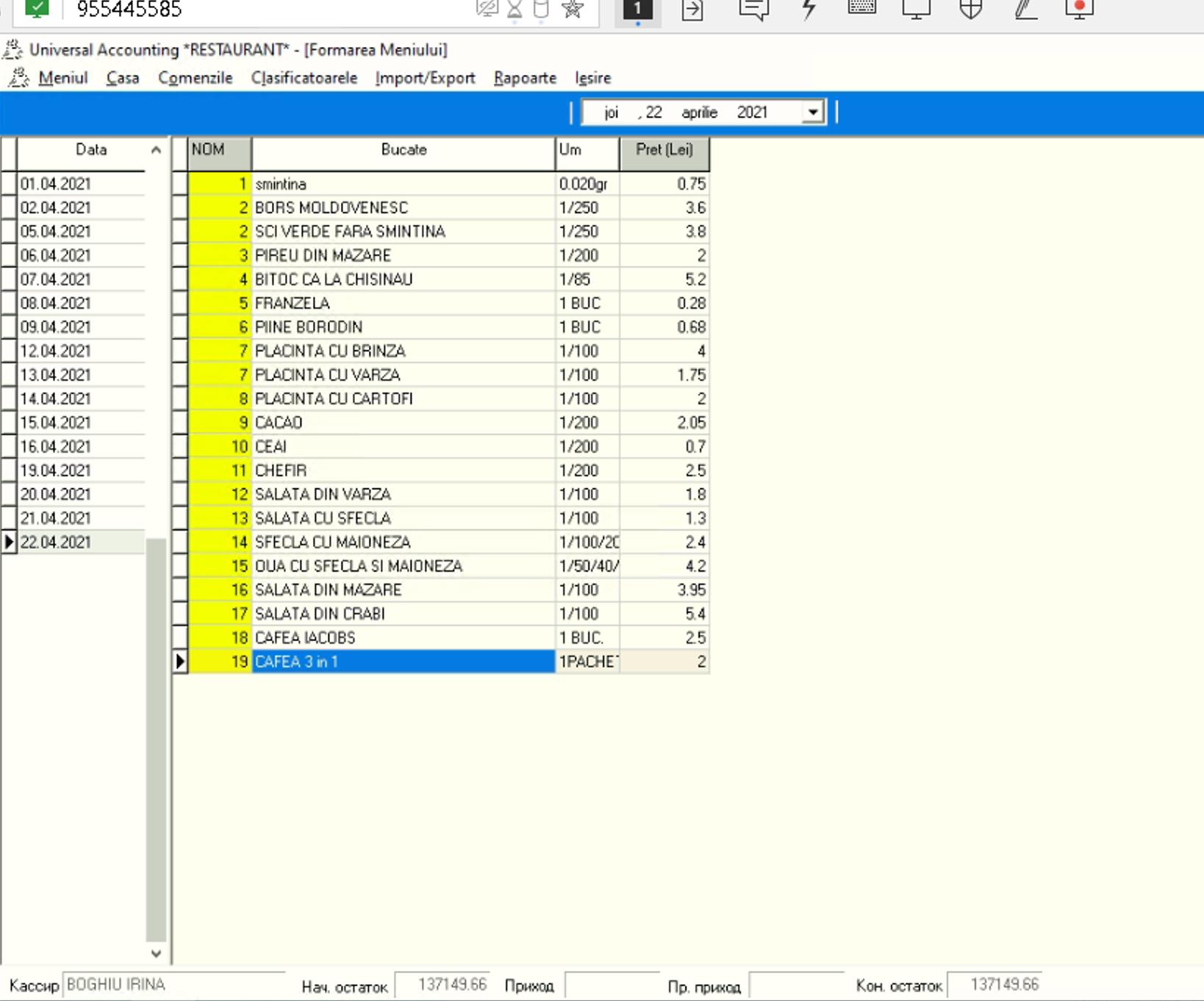Click the star favorite icon
The width and height of the screenshot is (1204, 1001).
click(x=573, y=9)
